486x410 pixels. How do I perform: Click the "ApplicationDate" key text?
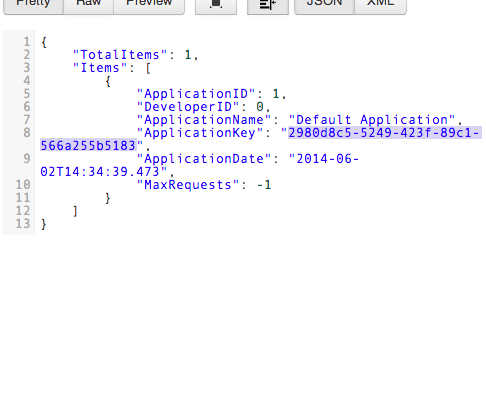pyautogui.click(x=204, y=159)
